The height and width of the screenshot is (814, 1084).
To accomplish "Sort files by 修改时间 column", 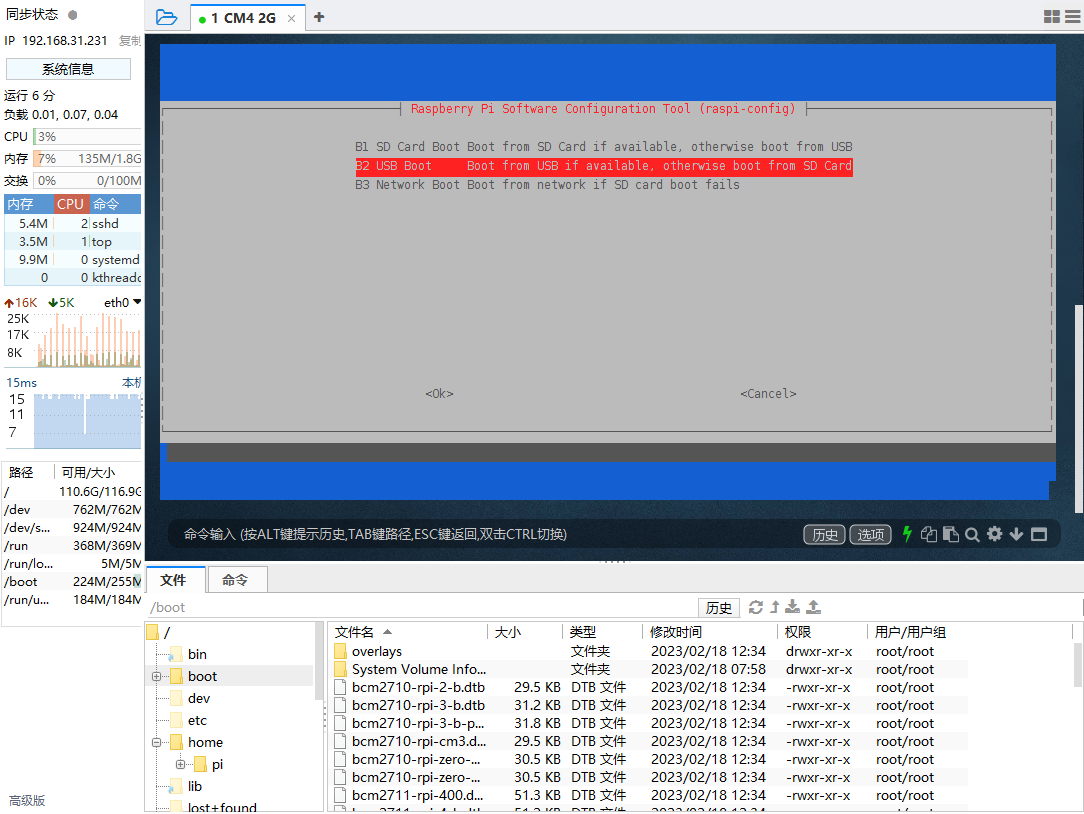I will click(709, 632).
